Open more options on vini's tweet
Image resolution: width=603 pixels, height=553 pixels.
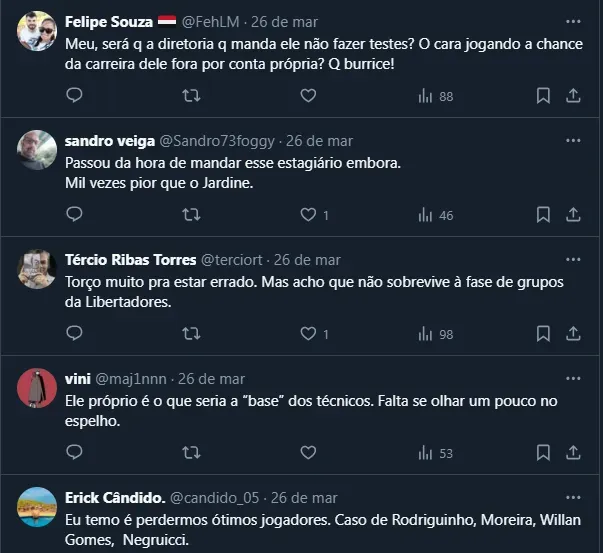pos(572,378)
